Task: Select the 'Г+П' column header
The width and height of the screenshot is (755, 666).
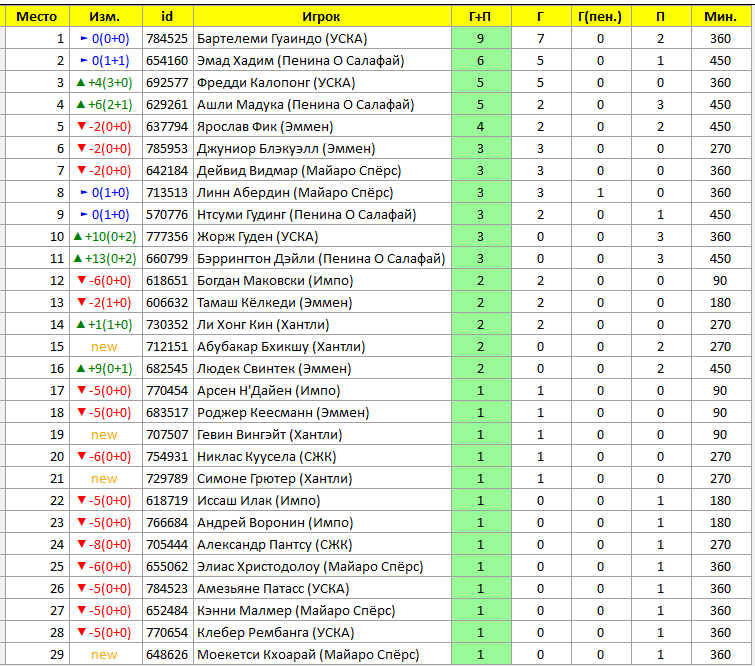Action: (x=481, y=16)
